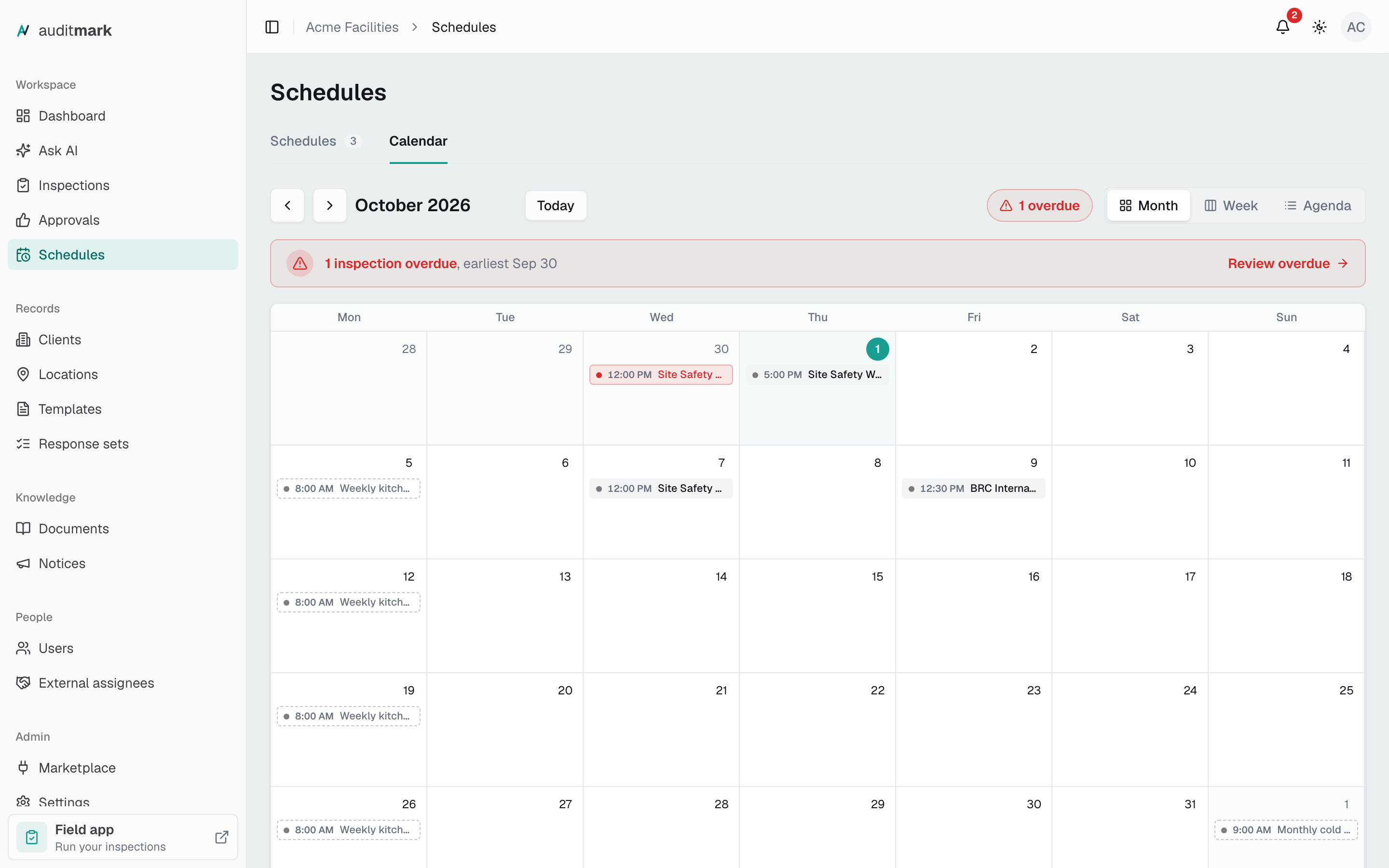The height and width of the screenshot is (868, 1389).
Task: Open Users in People section
Action: 123,648
